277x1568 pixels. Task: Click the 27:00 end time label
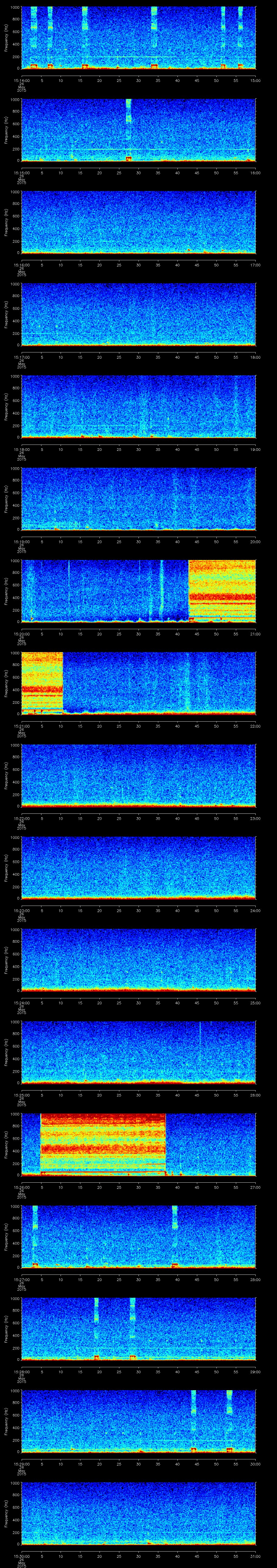[255, 1187]
